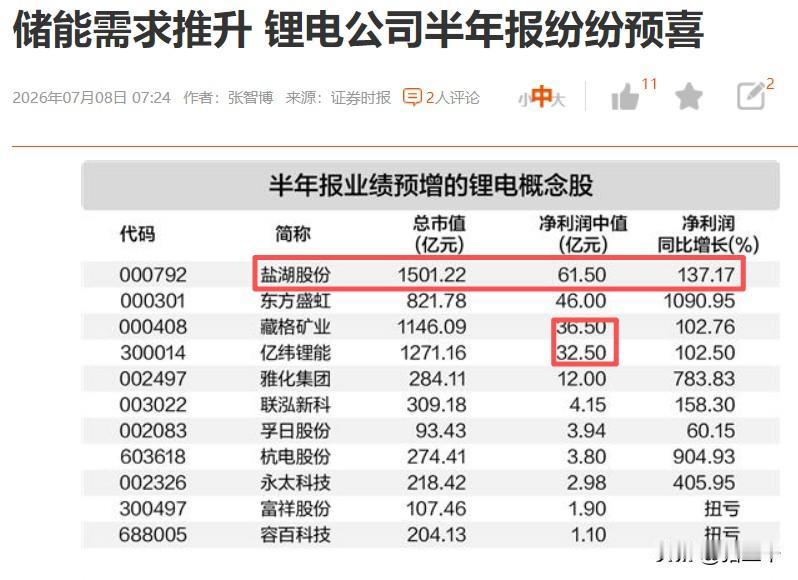The width and height of the screenshot is (798, 580).
Task: Click growth value 137.17
Action: [x=706, y=275]
